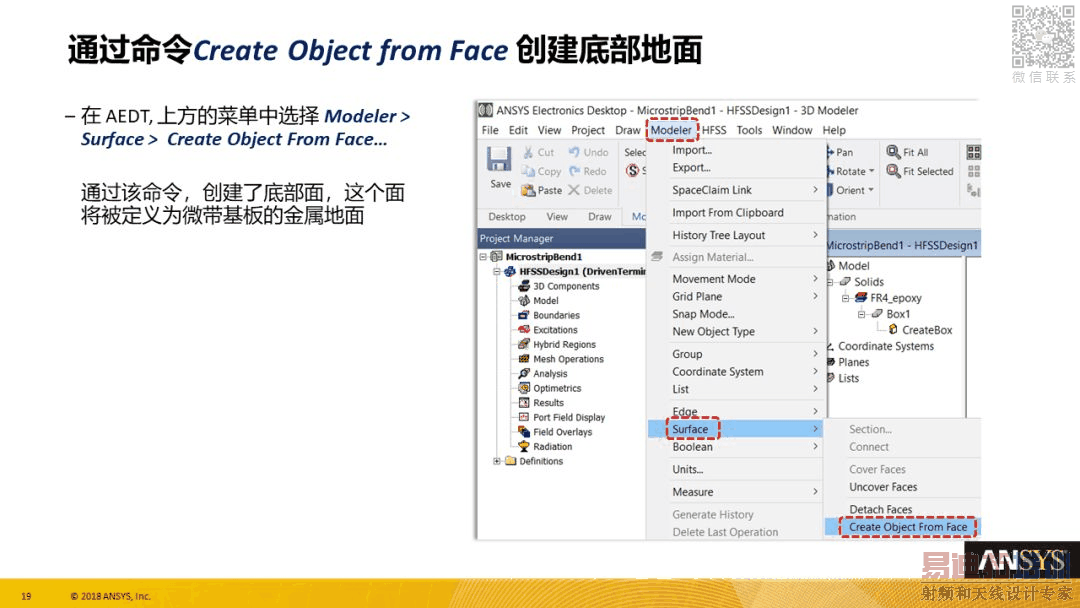Viewport: 1080px width, 608px height.
Task: Click the CreateBox operation icon
Action: pos(893,330)
